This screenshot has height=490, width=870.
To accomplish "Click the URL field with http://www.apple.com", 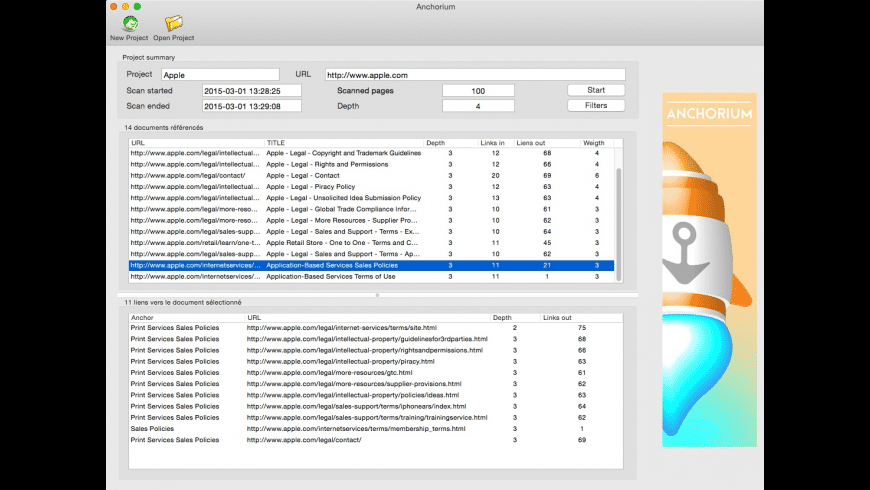I will tap(475, 75).
